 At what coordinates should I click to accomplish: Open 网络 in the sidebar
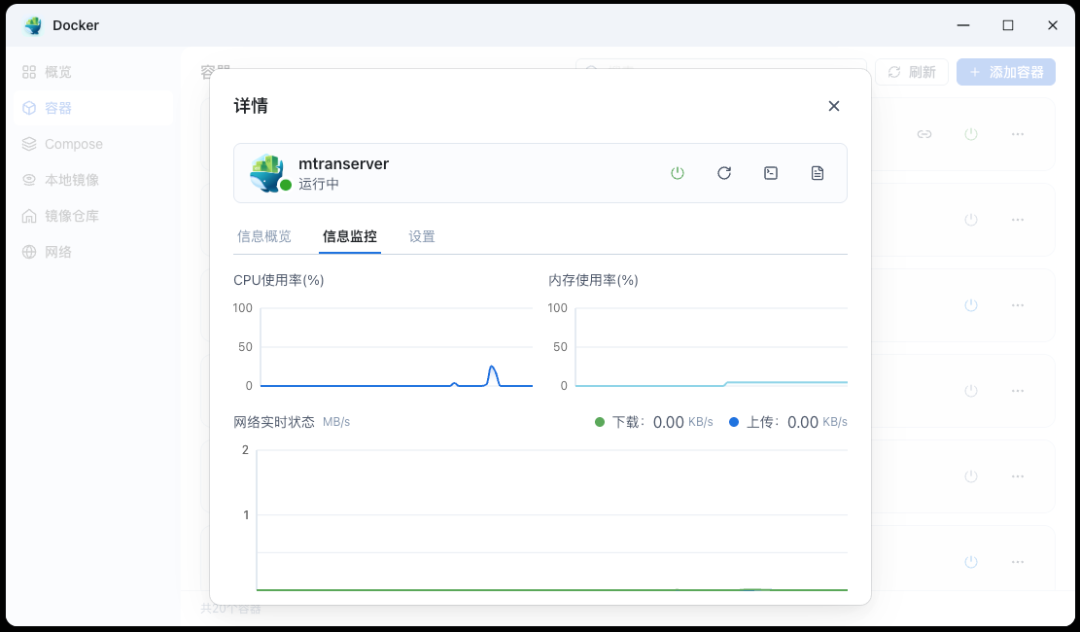click(x=58, y=252)
